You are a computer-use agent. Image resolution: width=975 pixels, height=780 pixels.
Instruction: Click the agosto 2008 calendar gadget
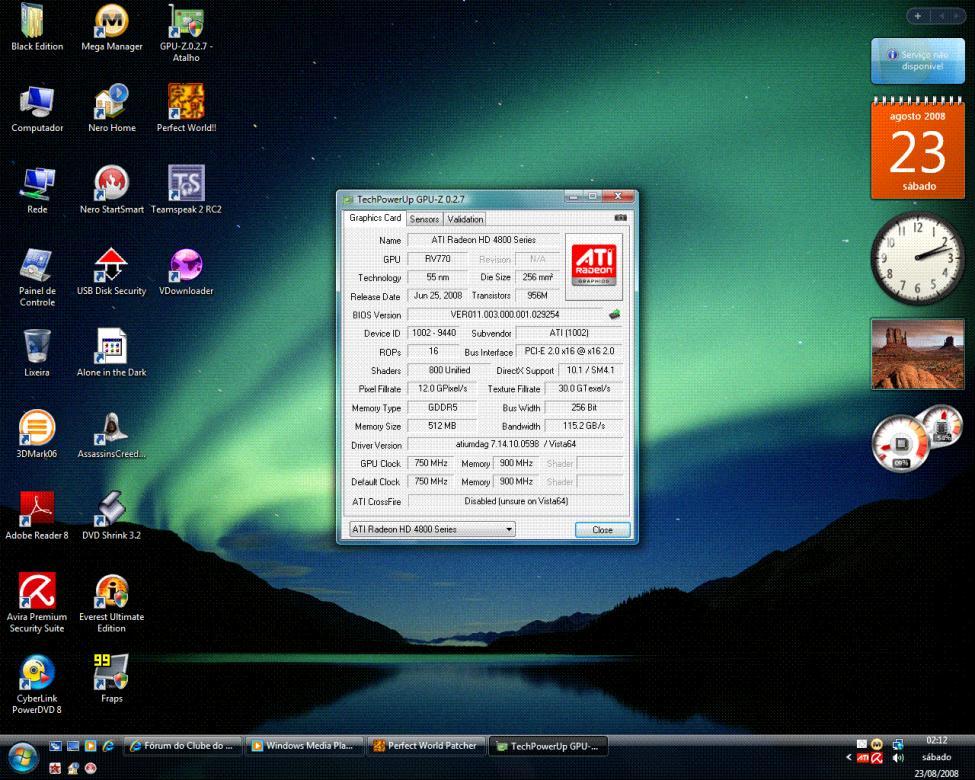pyautogui.click(x=918, y=149)
